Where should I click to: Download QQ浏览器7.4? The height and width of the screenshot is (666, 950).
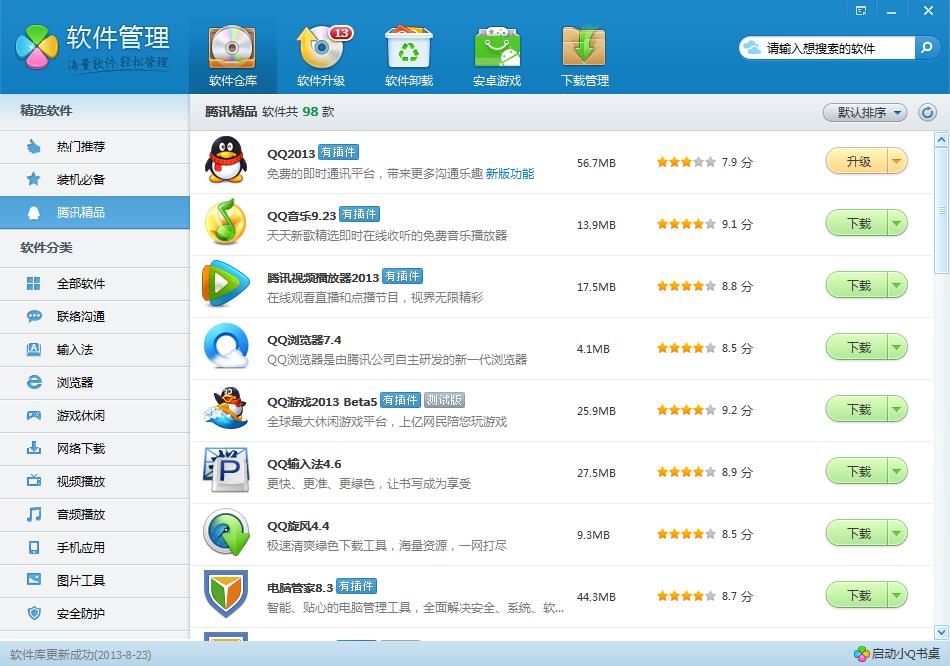point(857,347)
